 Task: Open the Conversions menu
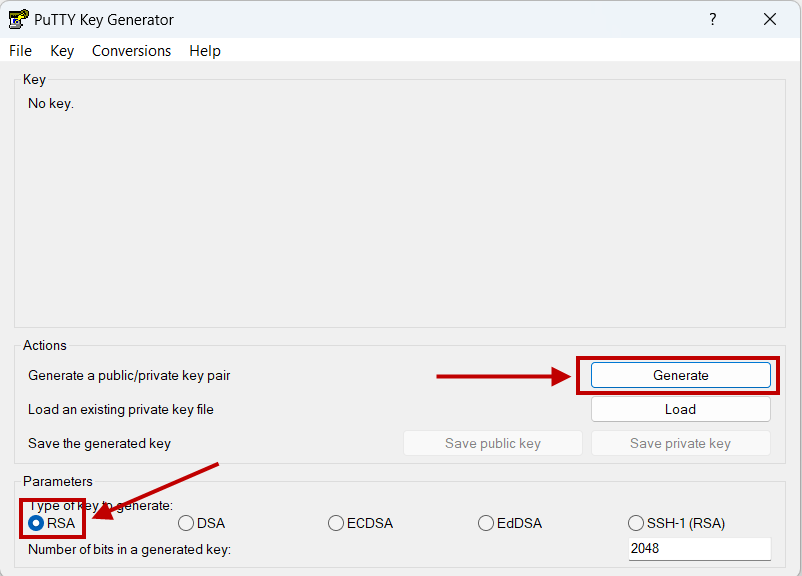131,51
